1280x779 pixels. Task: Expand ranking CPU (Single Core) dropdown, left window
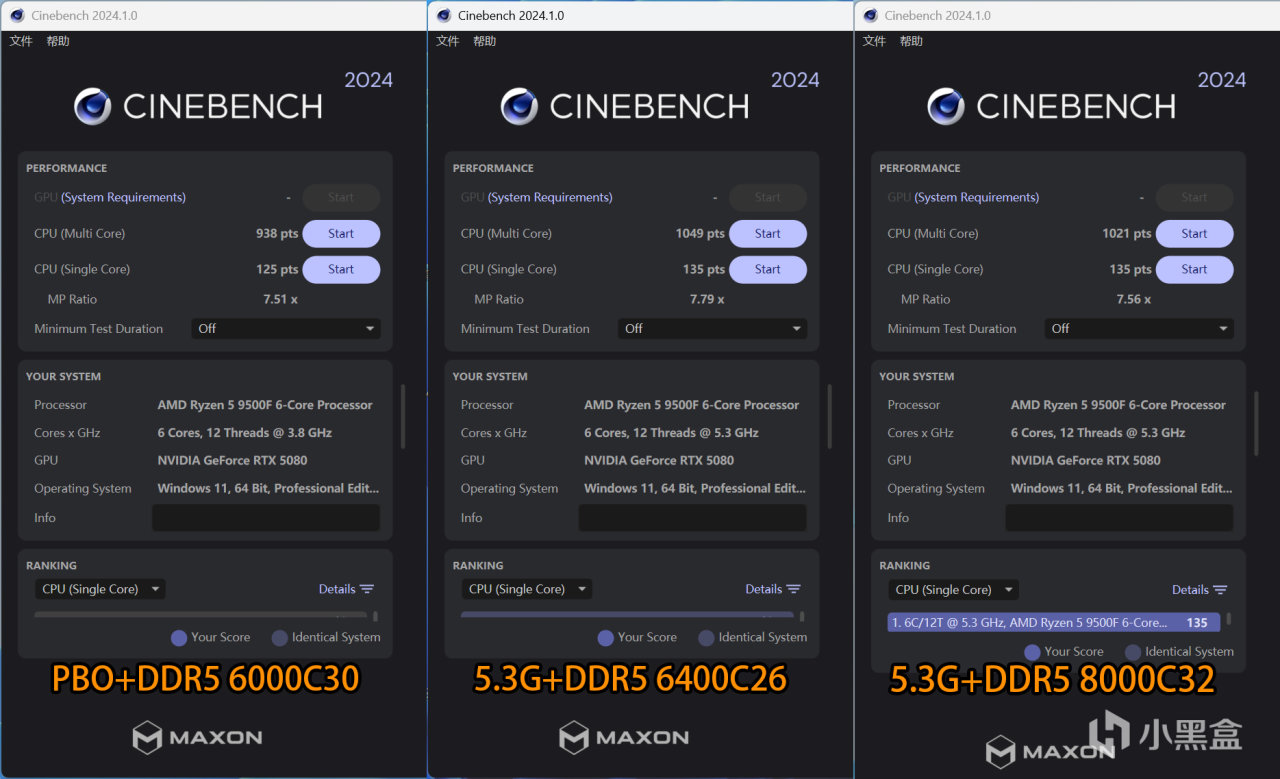(x=100, y=589)
